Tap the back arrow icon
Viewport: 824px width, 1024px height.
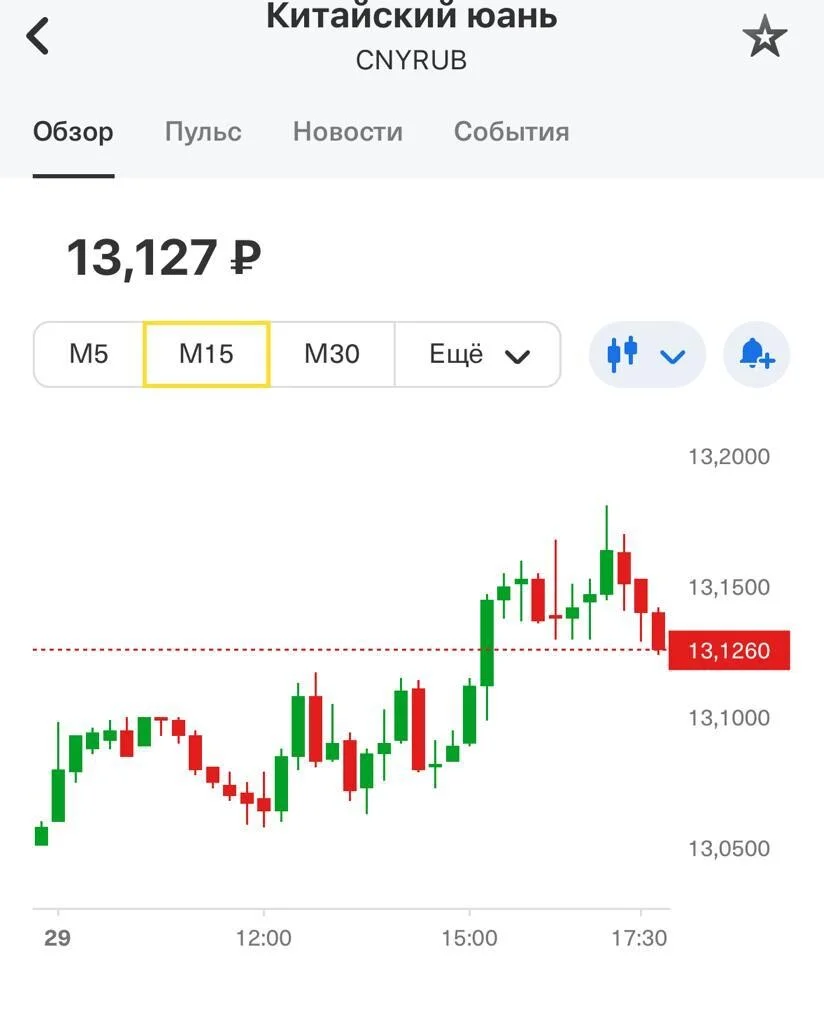coord(38,36)
